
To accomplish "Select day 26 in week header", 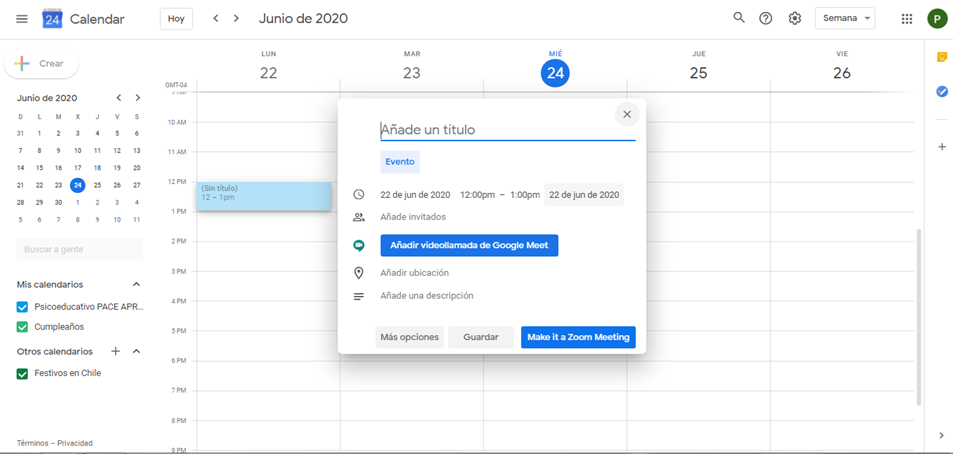I will [842, 74].
